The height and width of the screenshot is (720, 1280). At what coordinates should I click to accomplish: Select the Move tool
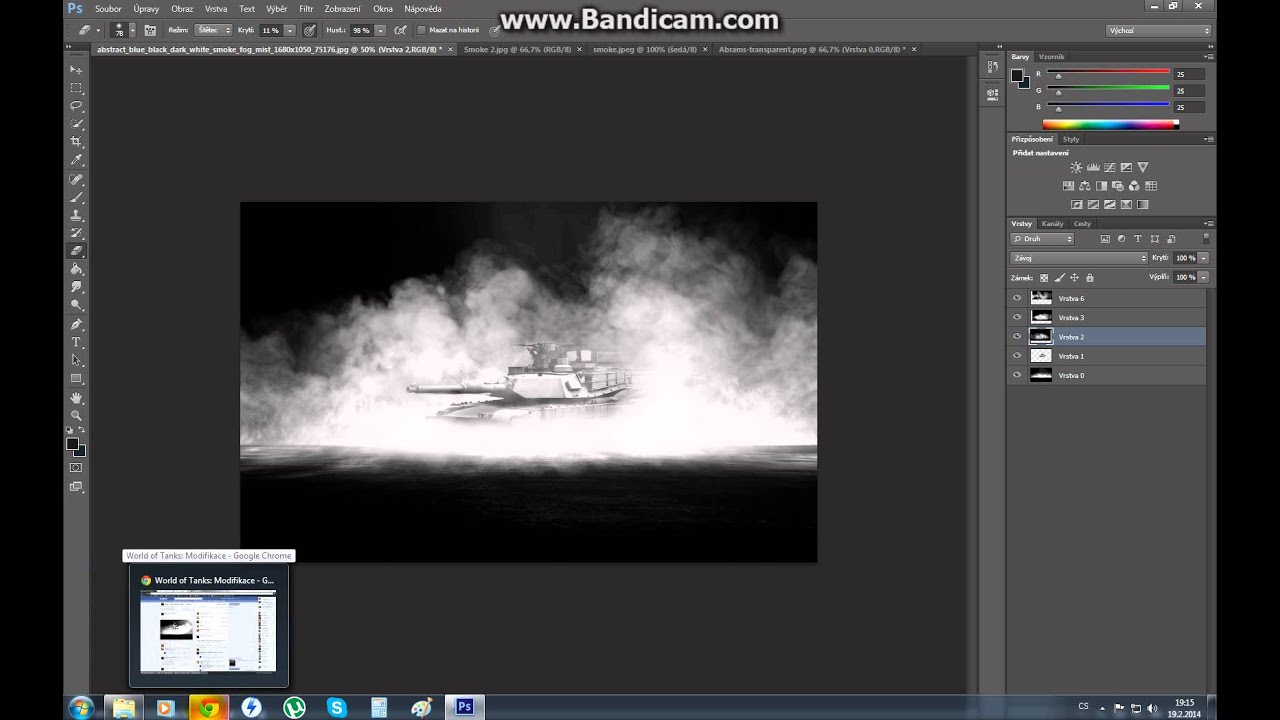pos(76,70)
